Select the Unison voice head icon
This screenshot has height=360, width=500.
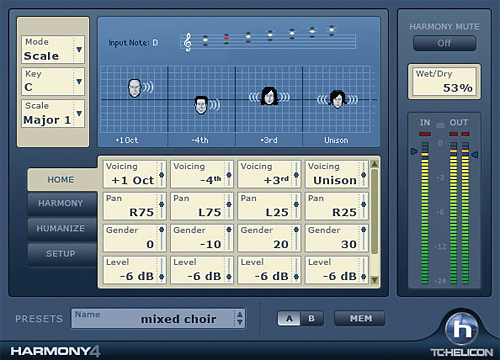point(337,99)
